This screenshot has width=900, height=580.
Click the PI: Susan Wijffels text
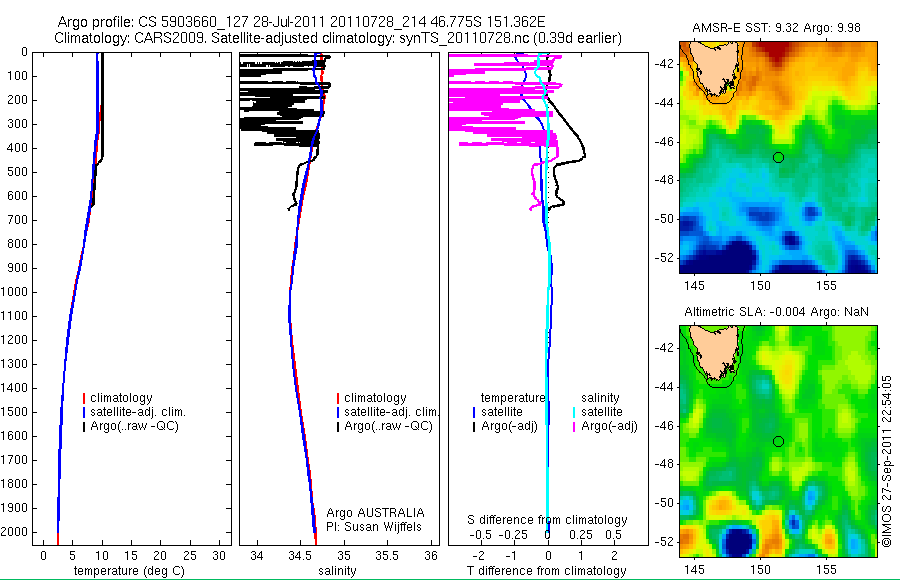(374, 527)
